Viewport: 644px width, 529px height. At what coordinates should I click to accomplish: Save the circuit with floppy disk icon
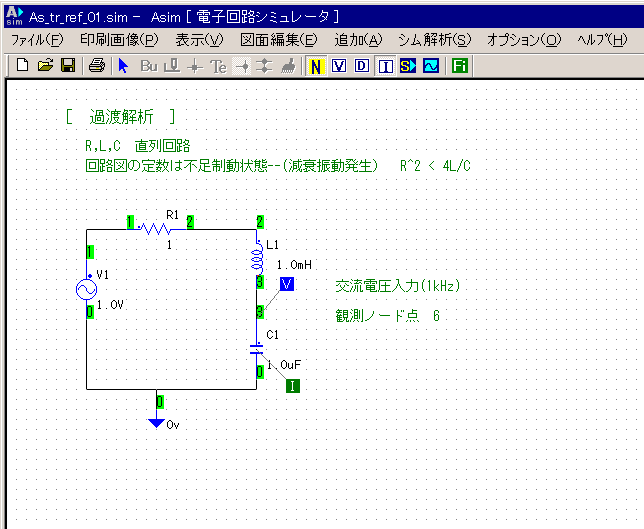coord(68,65)
